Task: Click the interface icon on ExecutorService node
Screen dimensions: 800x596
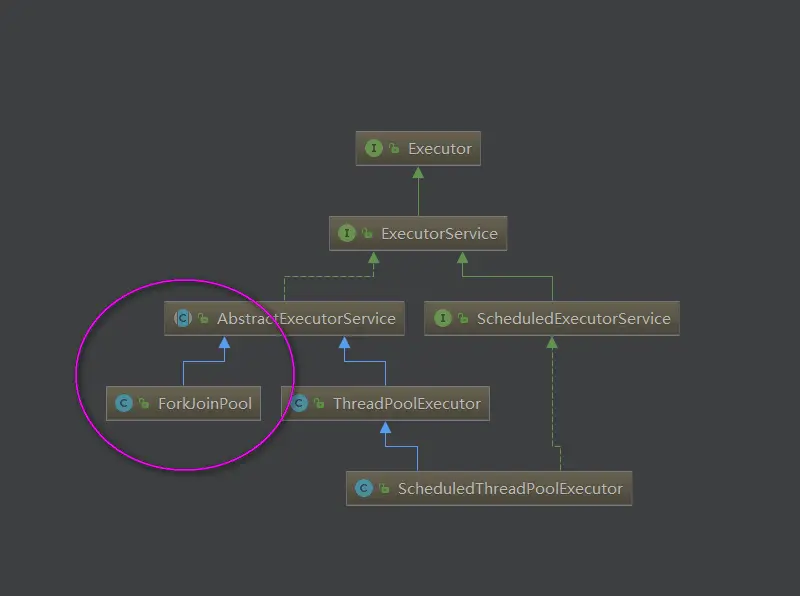Action: point(346,233)
